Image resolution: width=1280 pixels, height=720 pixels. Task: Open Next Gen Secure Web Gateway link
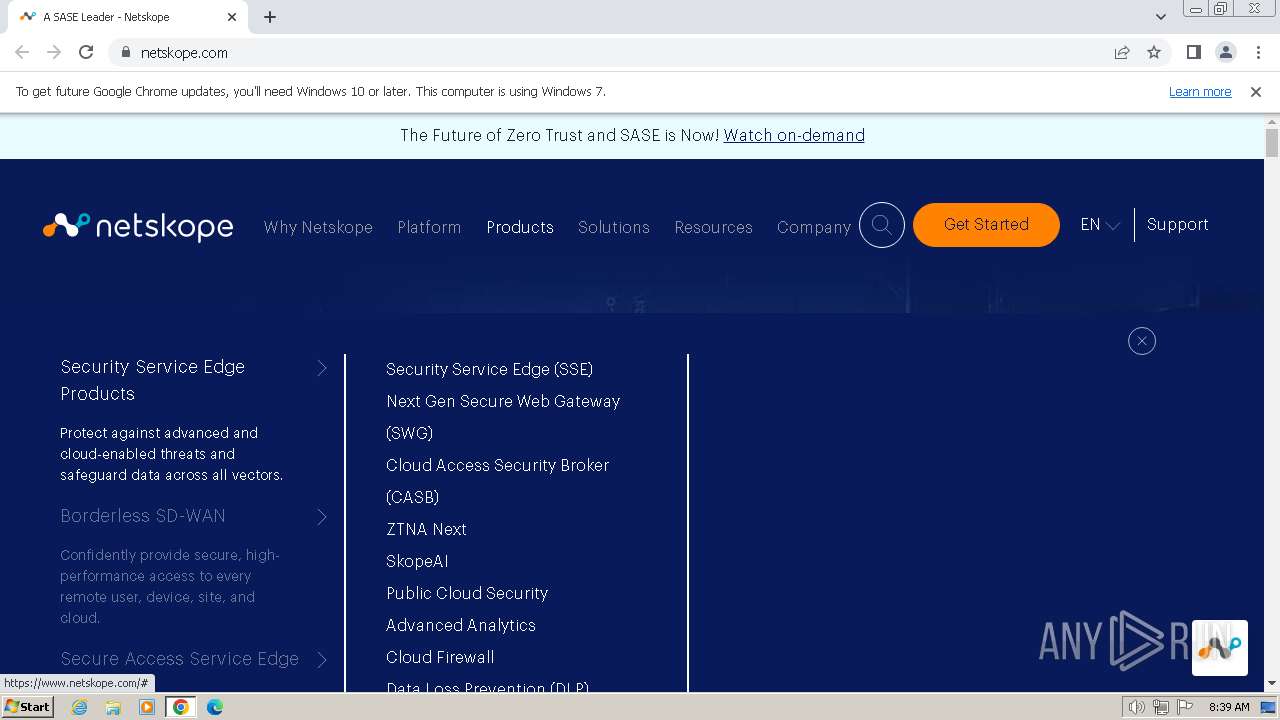pyautogui.click(x=503, y=417)
